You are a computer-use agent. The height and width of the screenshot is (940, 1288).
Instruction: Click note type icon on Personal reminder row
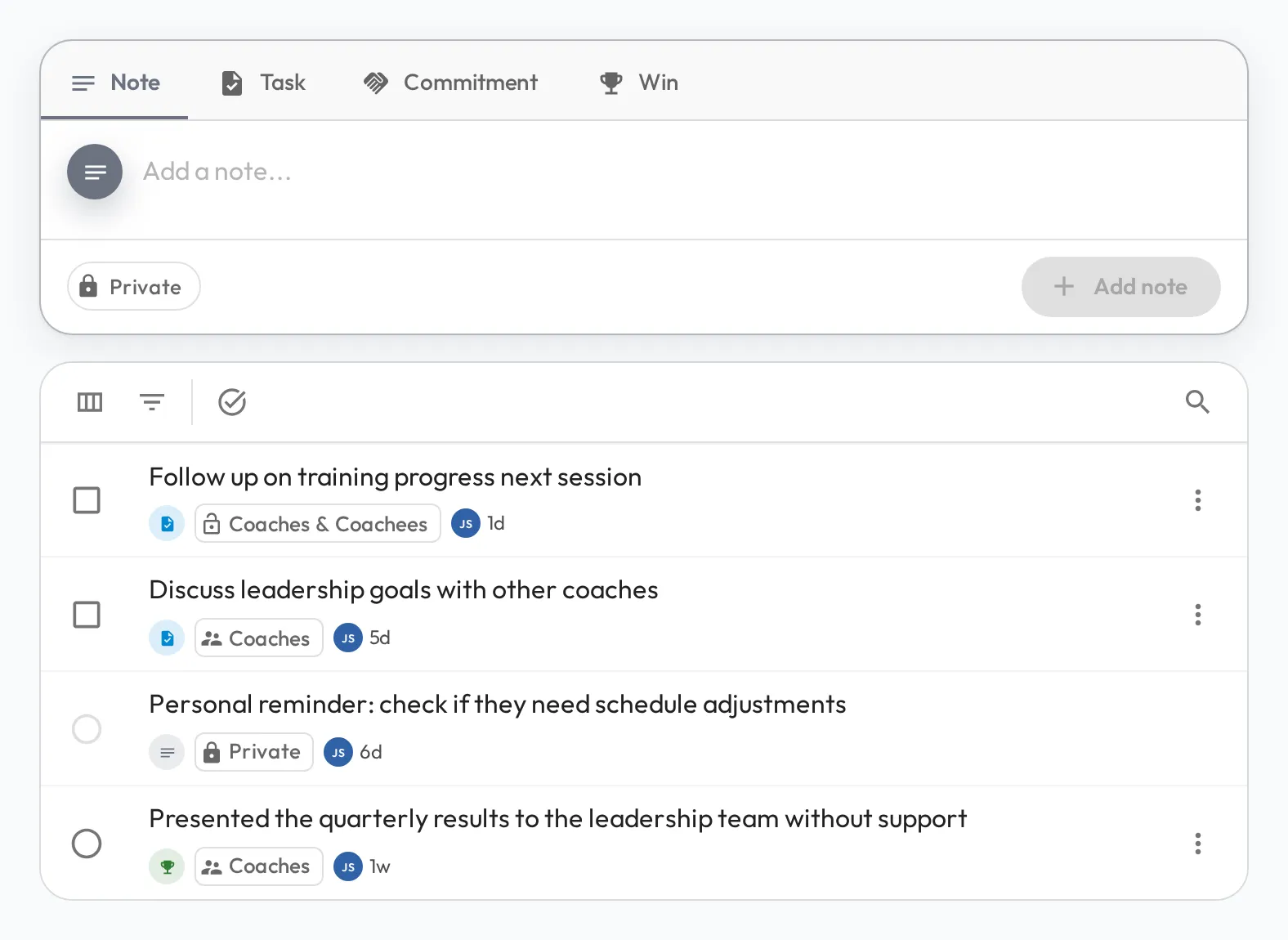[167, 753]
